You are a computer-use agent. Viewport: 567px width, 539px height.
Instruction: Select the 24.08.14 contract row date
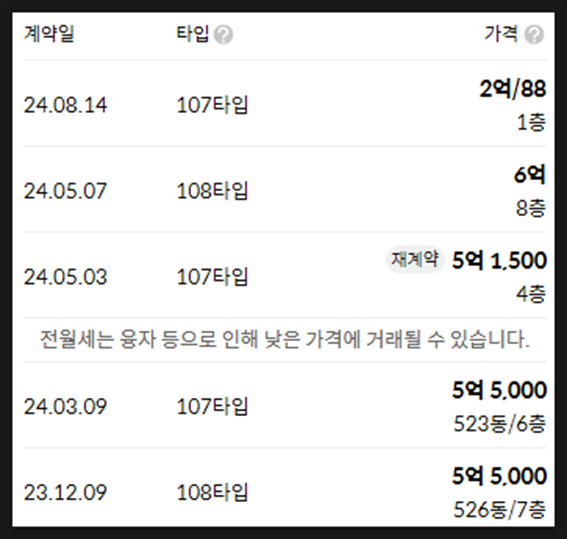65,105
